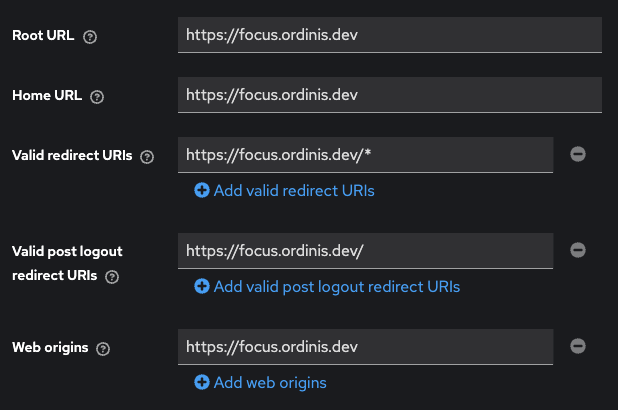Click the post logout redirect URI field
Viewport: 618px width, 410px height.
pyautogui.click(x=365, y=251)
